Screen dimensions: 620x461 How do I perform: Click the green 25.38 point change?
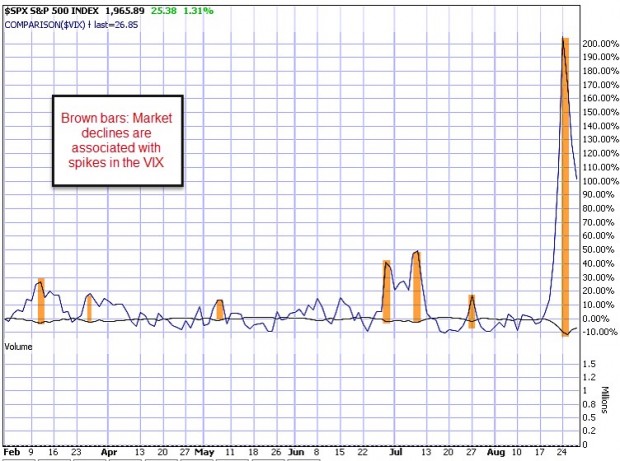tap(164, 11)
